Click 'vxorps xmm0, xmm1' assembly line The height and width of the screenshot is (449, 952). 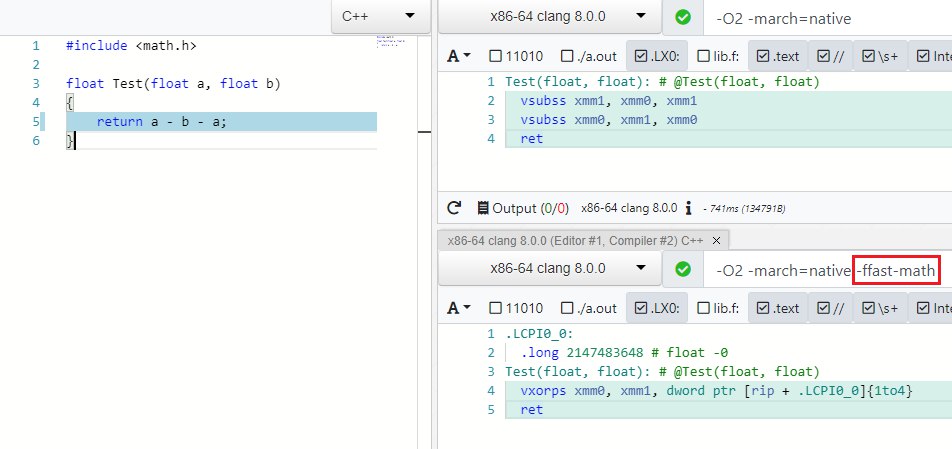tap(716, 391)
